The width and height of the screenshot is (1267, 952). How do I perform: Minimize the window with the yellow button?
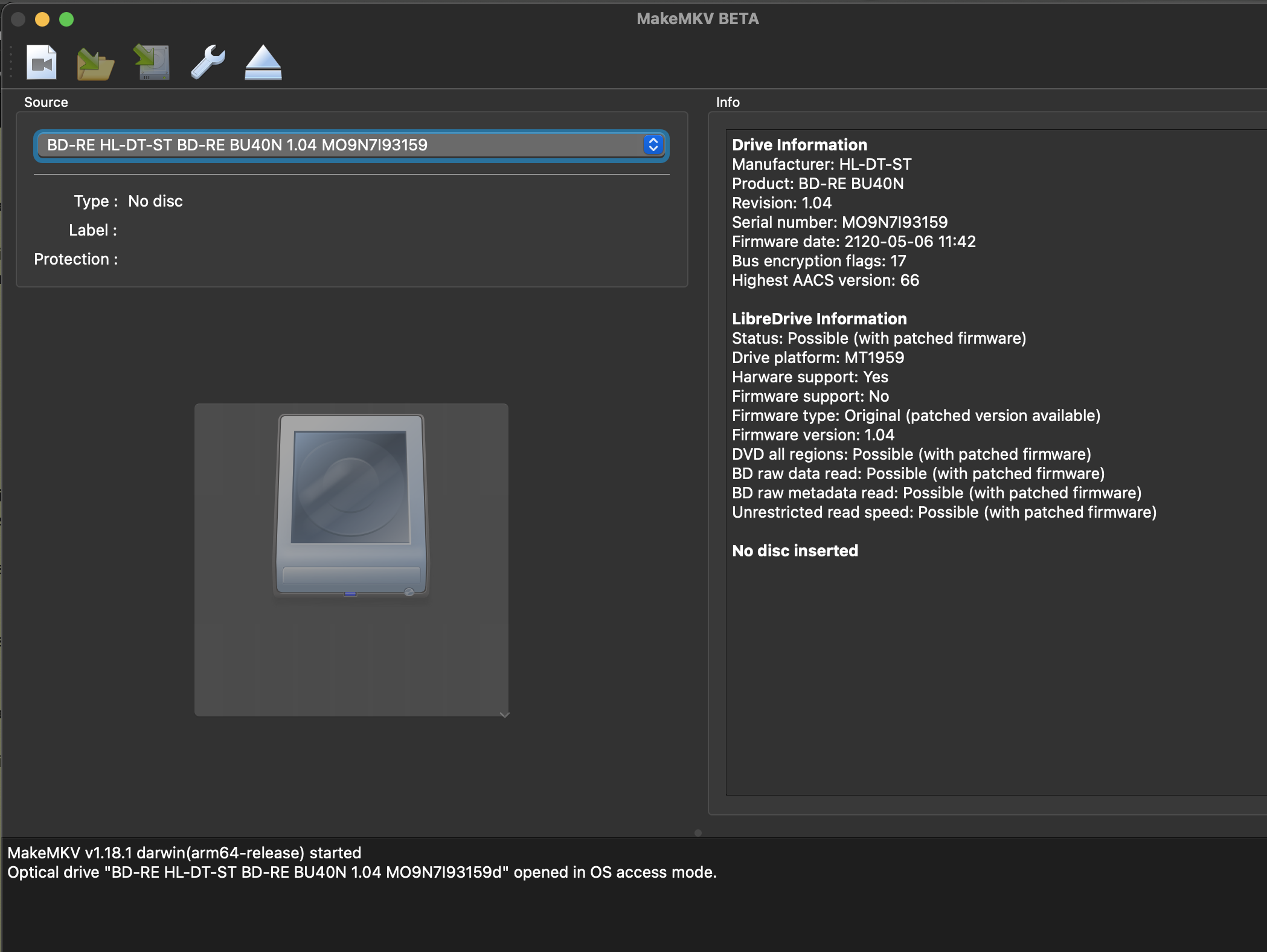[42, 19]
